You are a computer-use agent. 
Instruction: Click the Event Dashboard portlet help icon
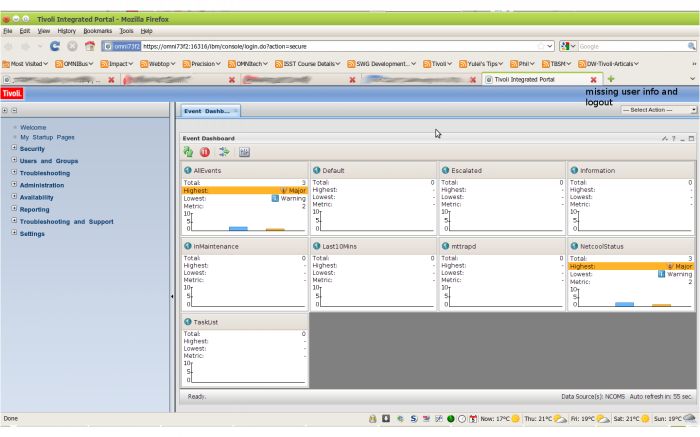pyautogui.click(x=674, y=139)
